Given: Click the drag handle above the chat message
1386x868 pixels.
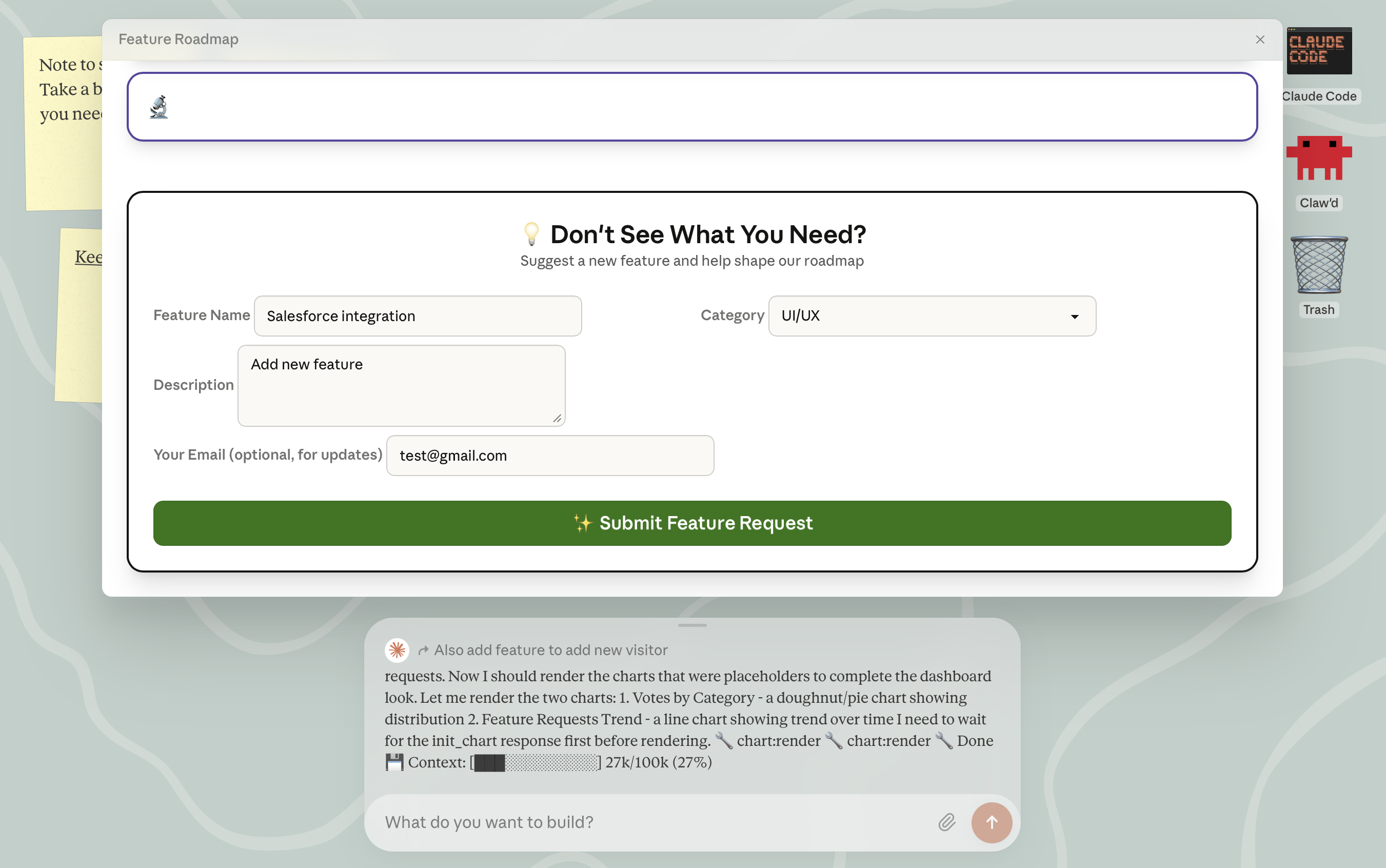Looking at the screenshot, I should (691, 625).
